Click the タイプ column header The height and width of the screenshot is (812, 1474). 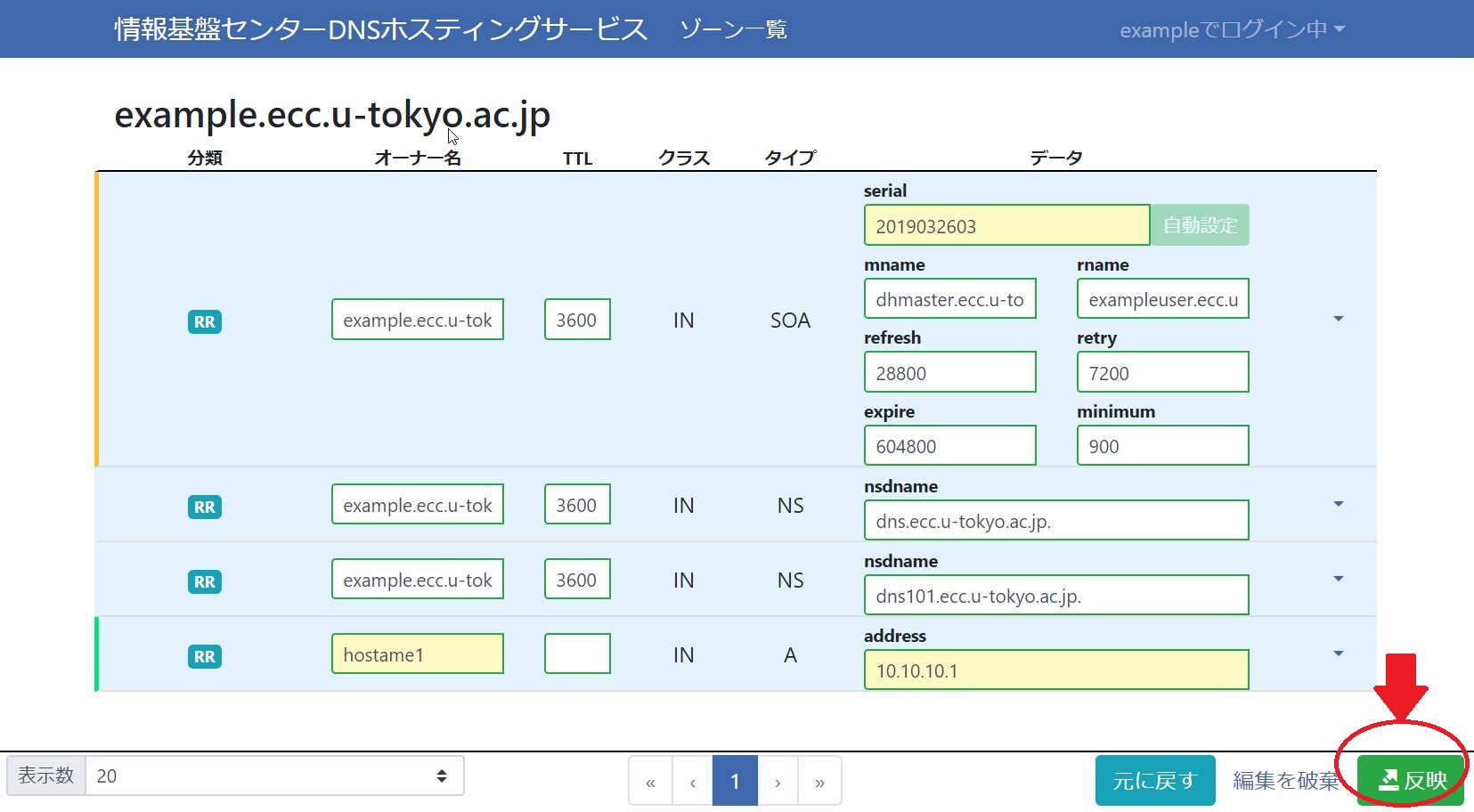[790, 158]
